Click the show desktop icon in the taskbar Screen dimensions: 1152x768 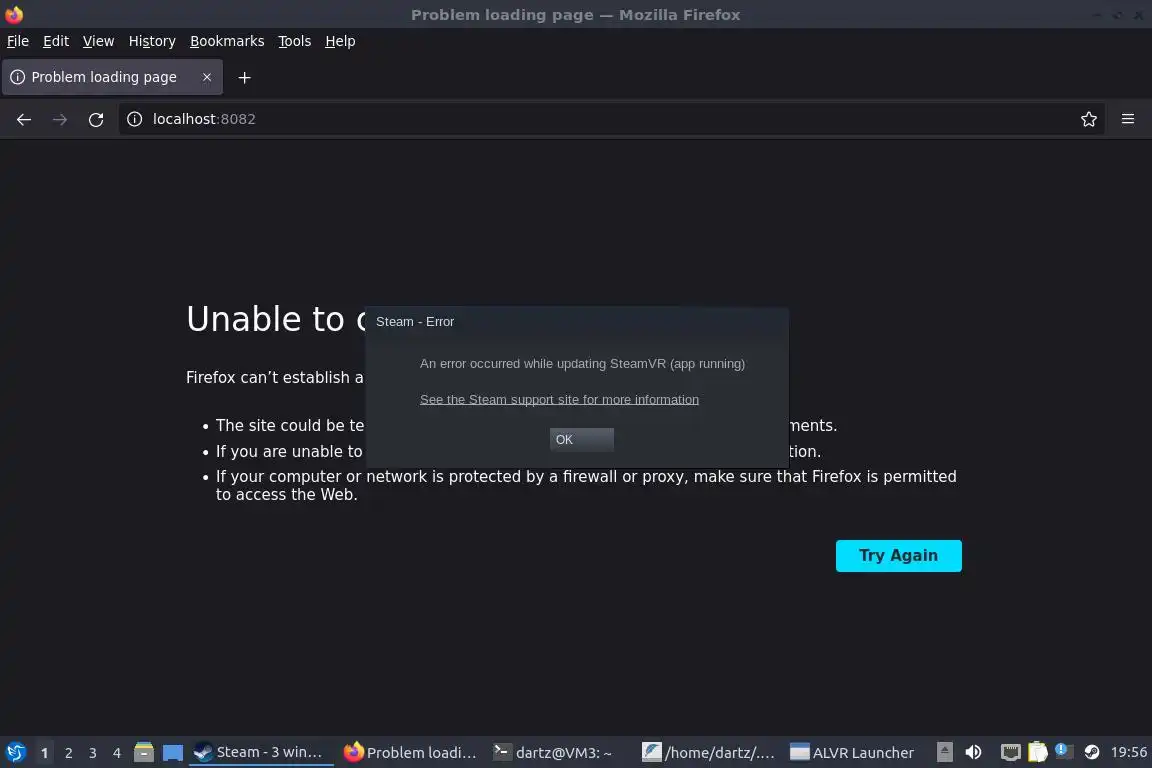(x=173, y=753)
